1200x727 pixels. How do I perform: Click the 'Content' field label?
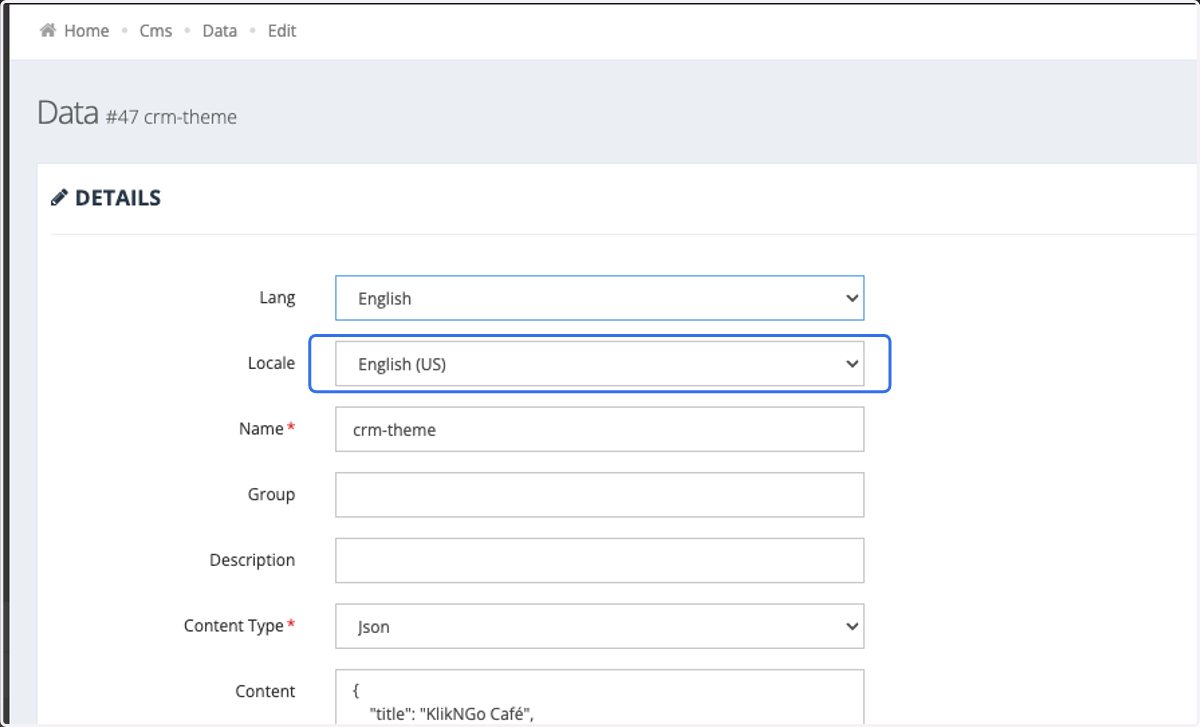pyautogui.click(x=266, y=692)
